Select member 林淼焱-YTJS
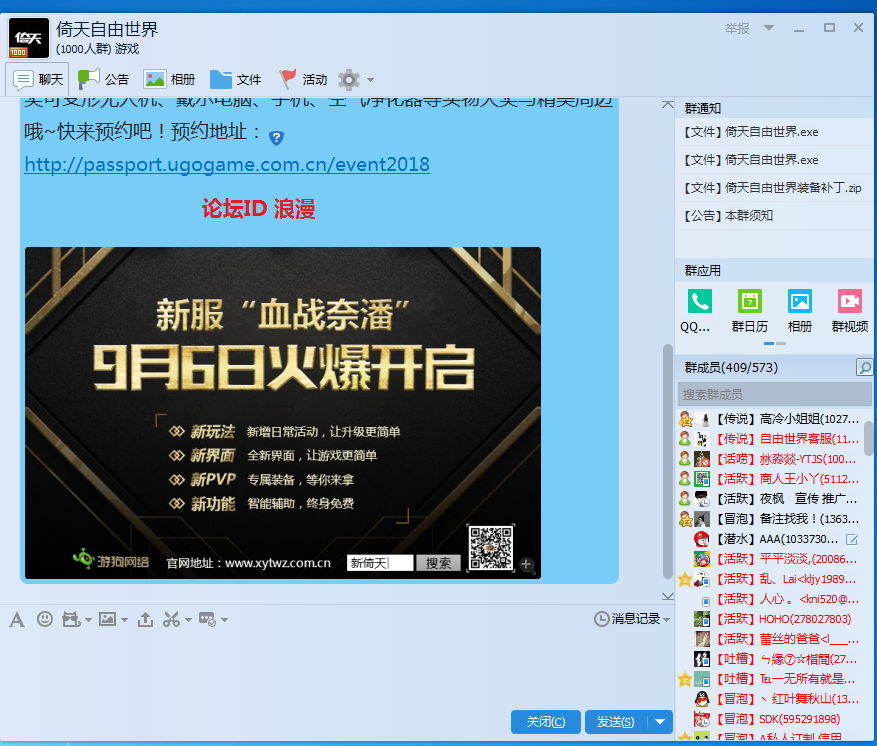The width and height of the screenshot is (877, 746). pos(775,459)
